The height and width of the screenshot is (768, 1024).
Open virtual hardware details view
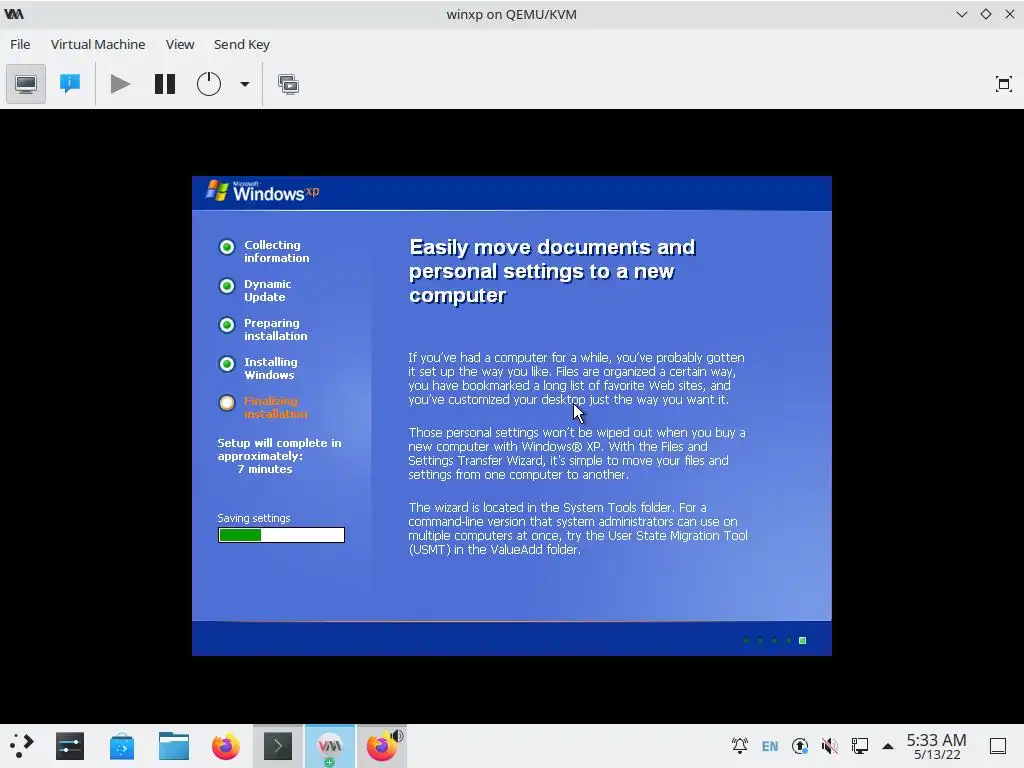(x=70, y=84)
